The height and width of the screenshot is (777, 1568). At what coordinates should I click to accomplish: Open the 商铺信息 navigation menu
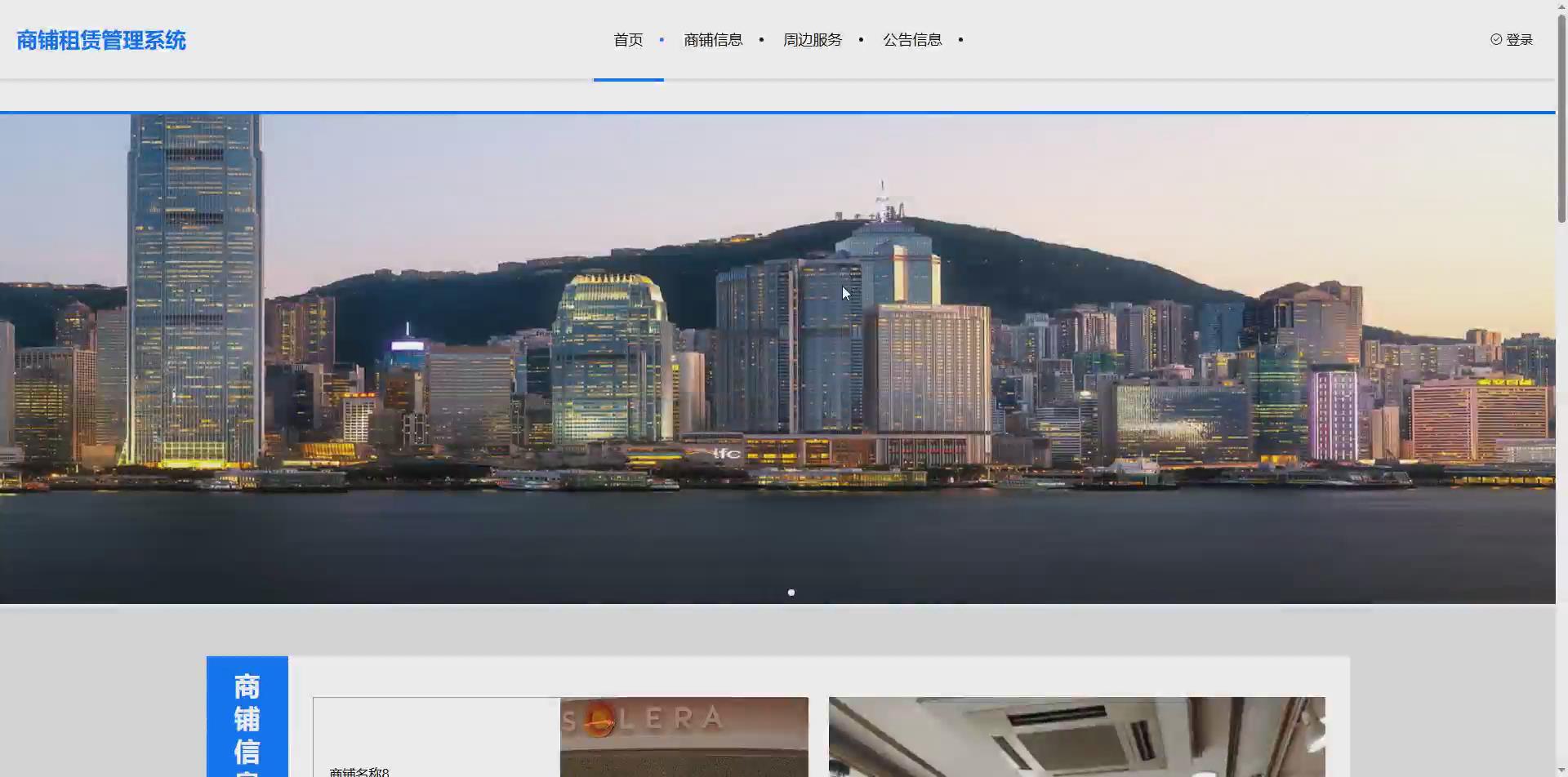click(712, 39)
